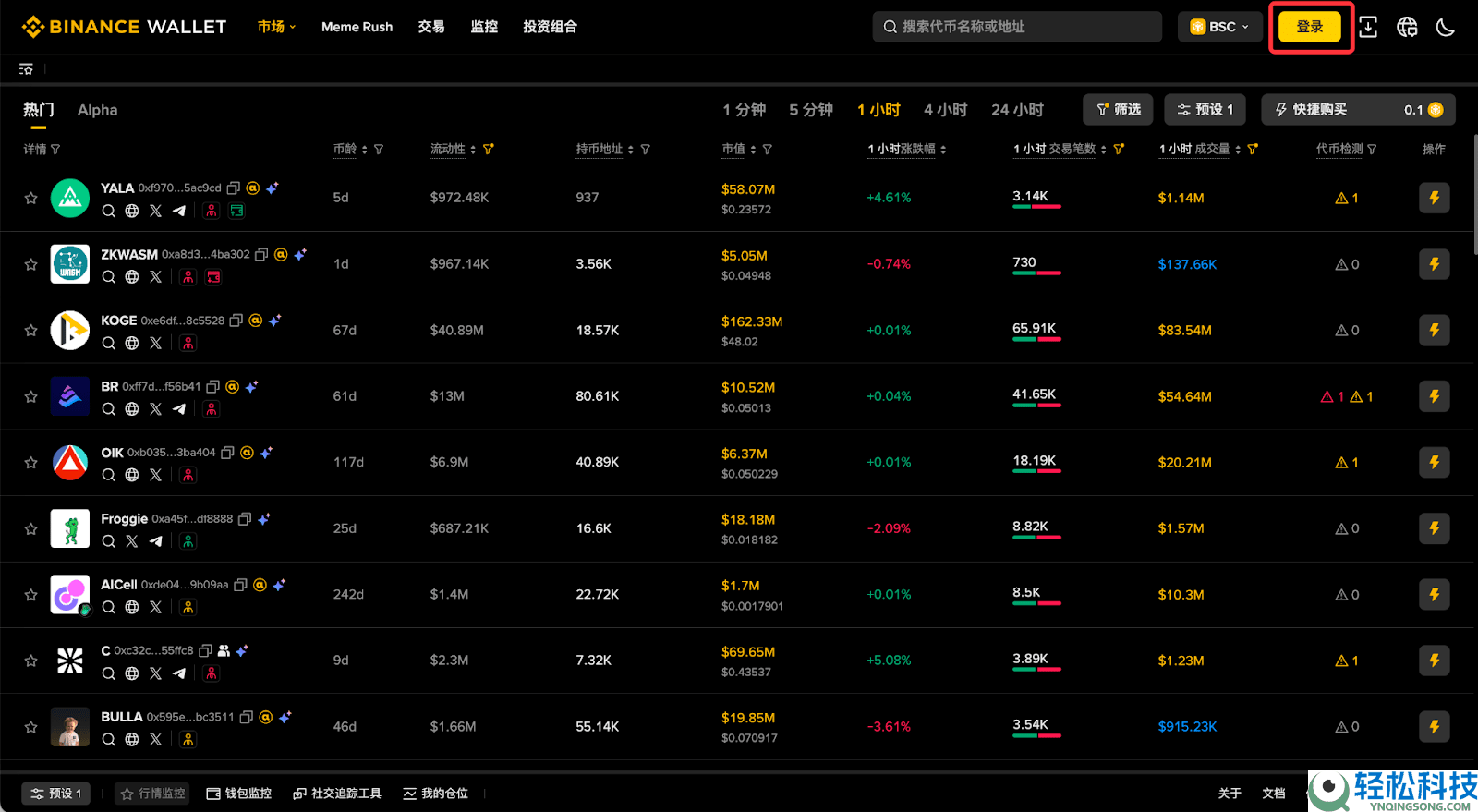Open the settings sliders icon under logo
Screen dimensions: 1478x812
pos(26,69)
